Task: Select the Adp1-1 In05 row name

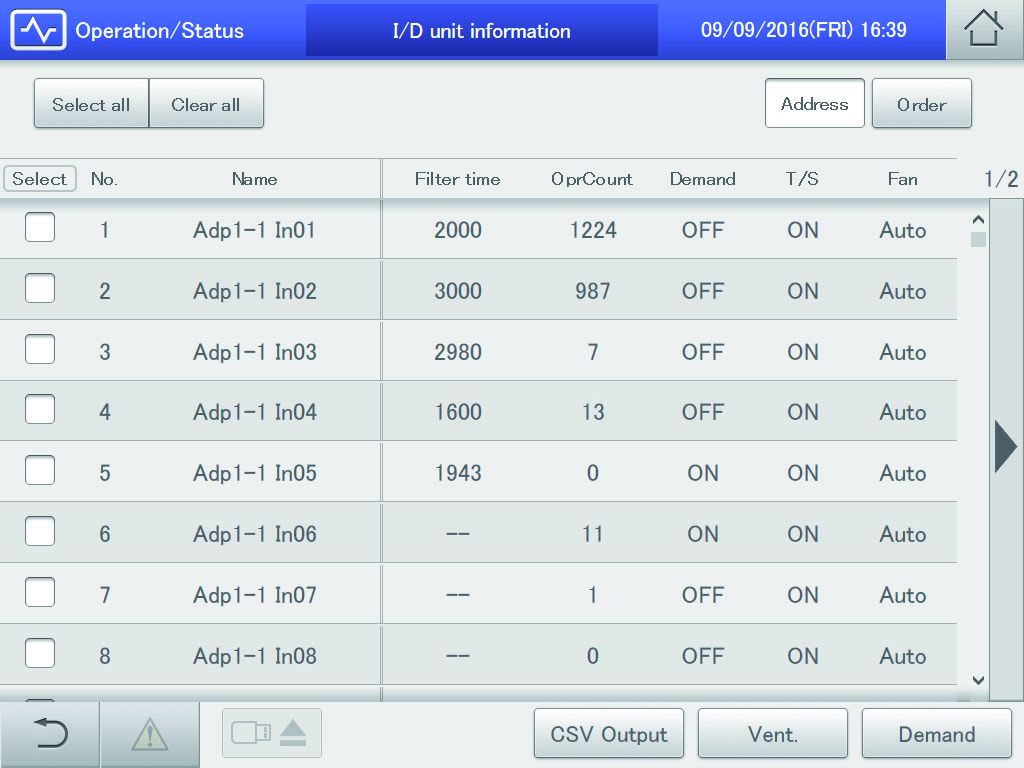Action: 255,473
